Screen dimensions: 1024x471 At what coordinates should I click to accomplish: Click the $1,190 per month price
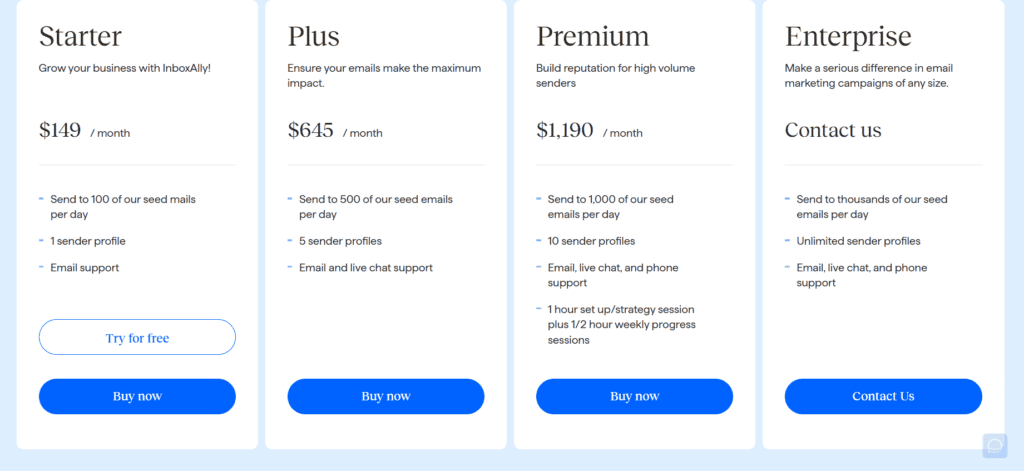click(589, 131)
